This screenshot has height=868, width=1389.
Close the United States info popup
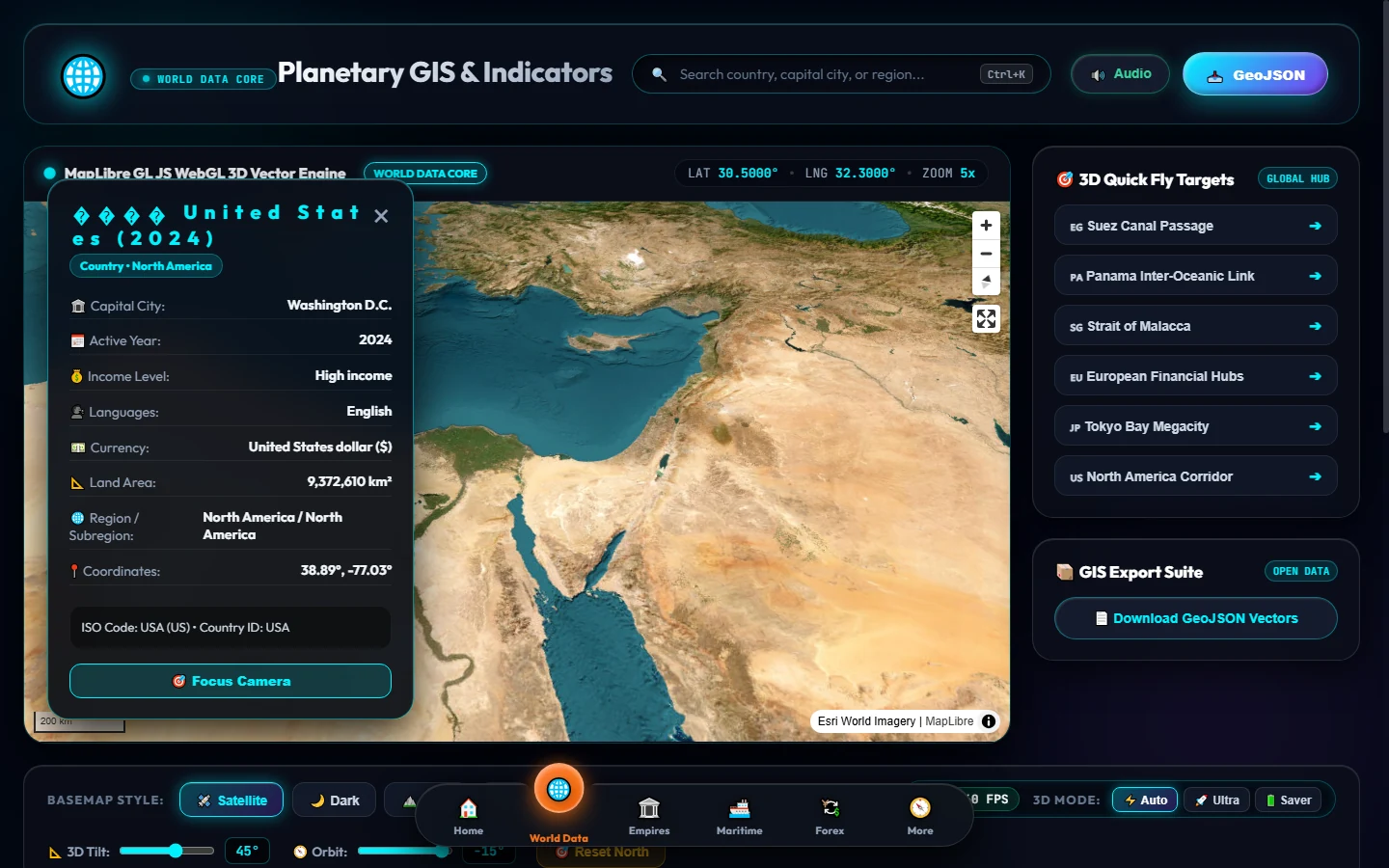point(381,216)
